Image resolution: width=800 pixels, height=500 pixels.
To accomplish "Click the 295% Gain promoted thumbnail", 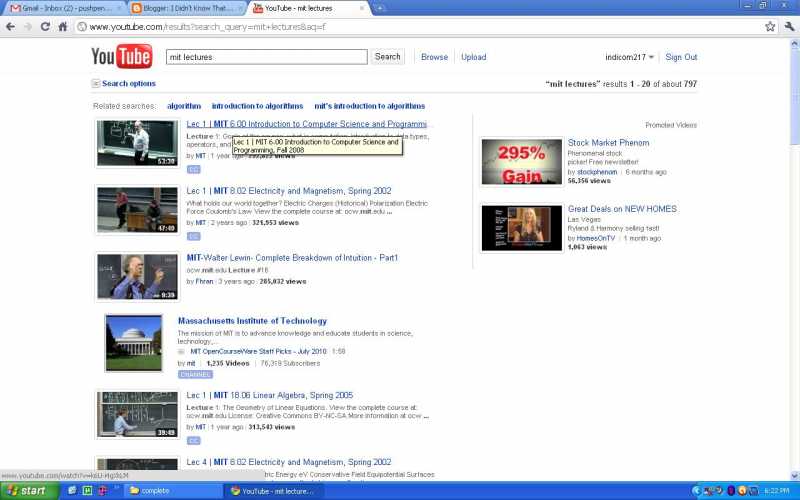I will tap(521, 162).
